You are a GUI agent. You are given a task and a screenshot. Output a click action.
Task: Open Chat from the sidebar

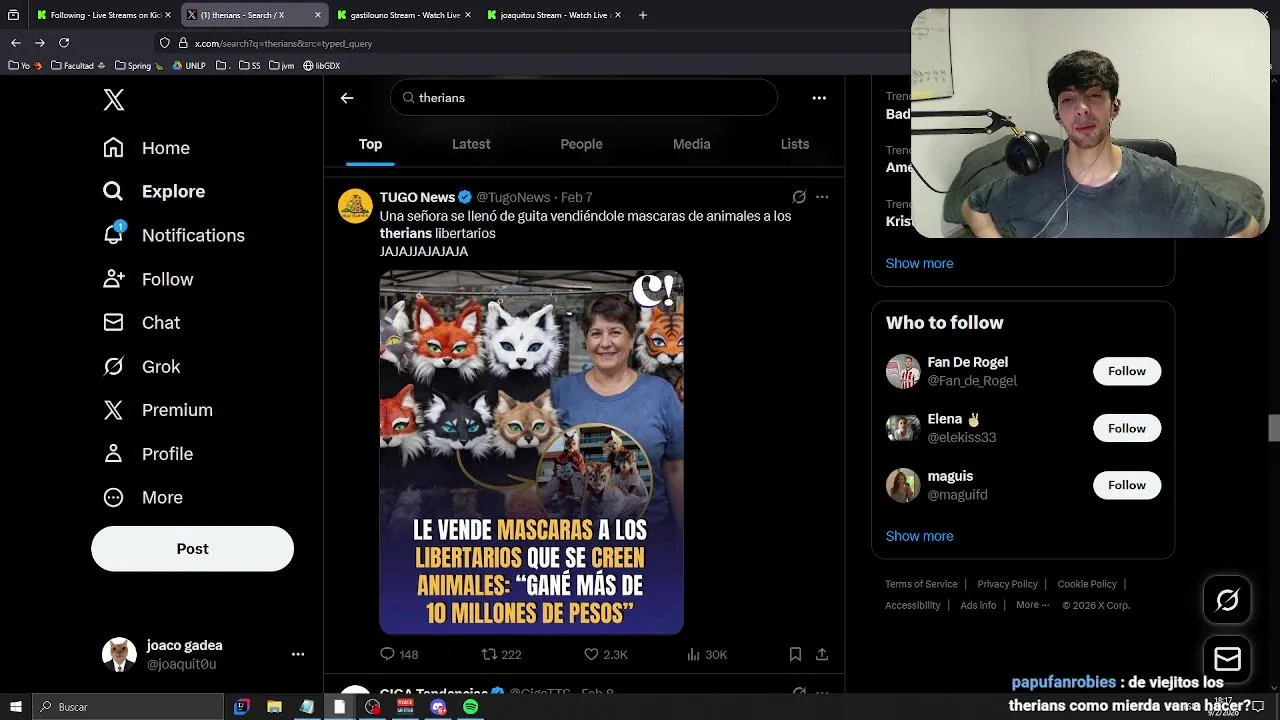(141, 323)
